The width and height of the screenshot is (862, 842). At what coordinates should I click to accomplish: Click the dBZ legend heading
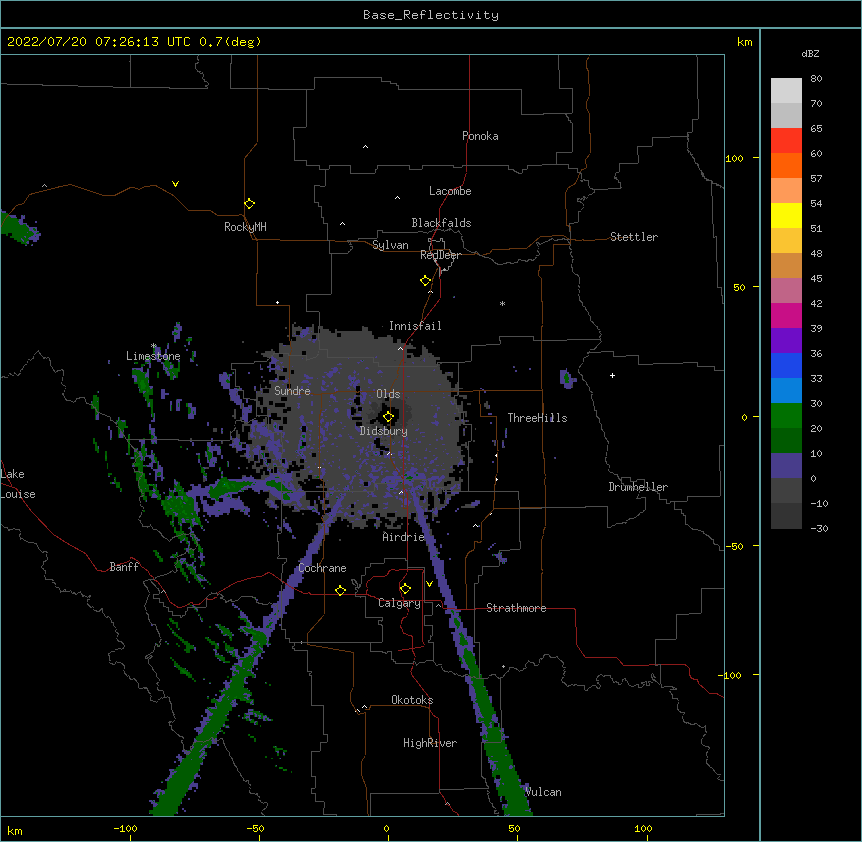click(x=810, y=53)
